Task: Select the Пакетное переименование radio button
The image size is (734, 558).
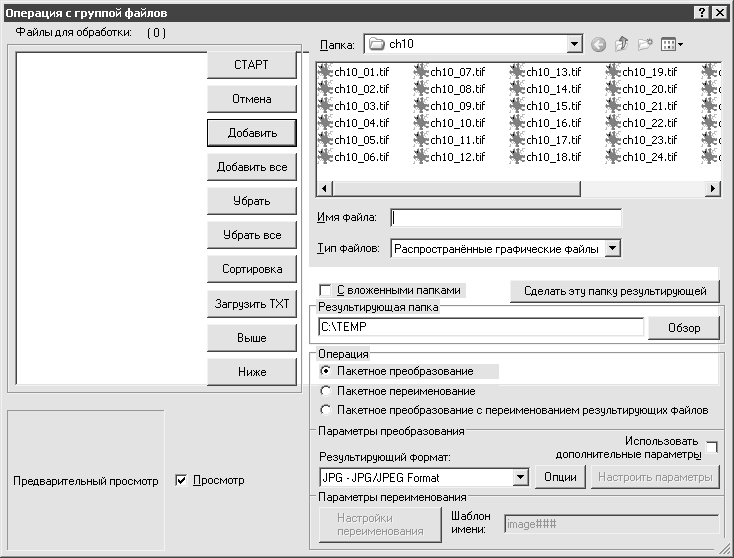Action: tap(325, 390)
